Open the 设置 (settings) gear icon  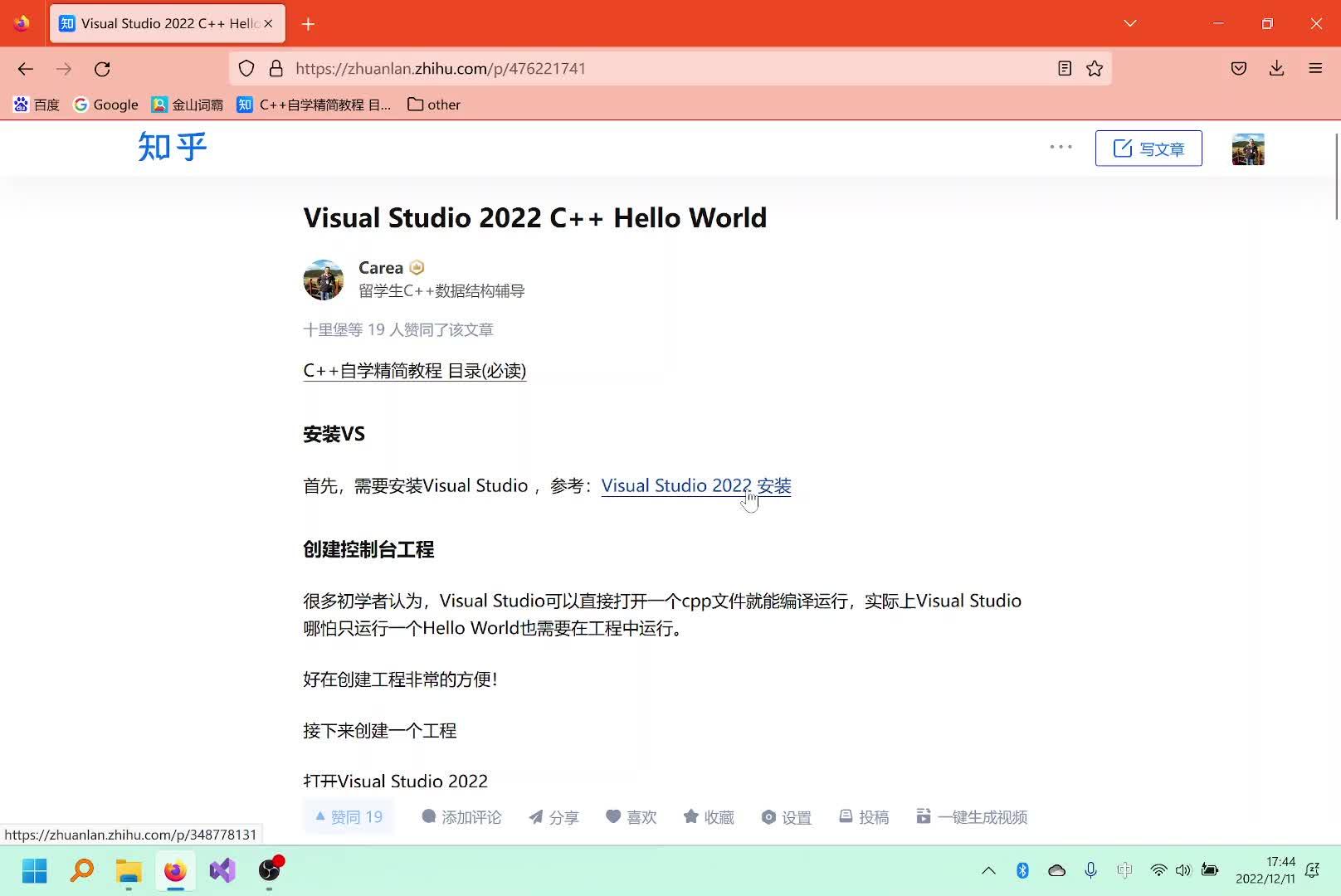pos(768,816)
